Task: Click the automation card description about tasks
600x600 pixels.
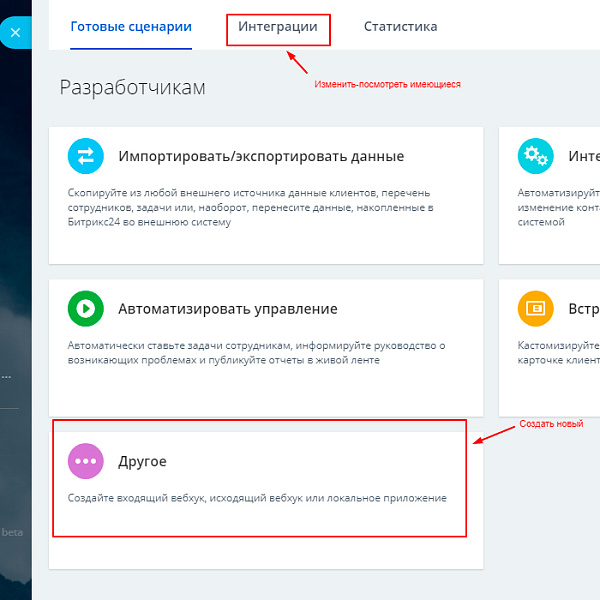Action: click(255, 352)
